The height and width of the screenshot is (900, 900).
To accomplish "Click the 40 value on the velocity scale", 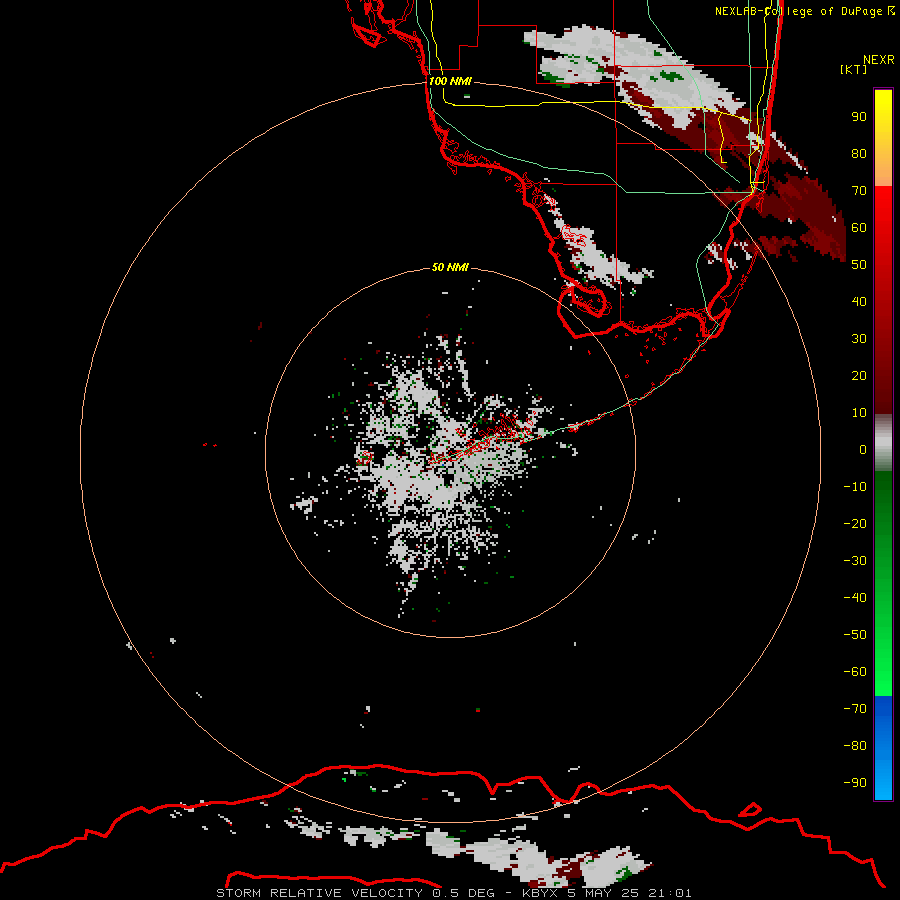I will tap(859, 301).
